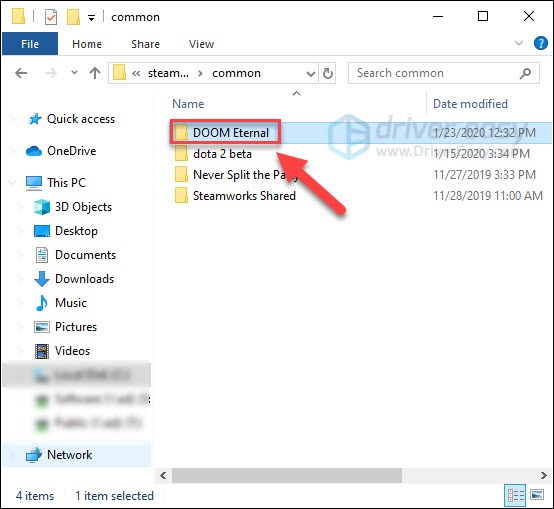Image resolution: width=554 pixels, height=509 pixels.
Task: Open Pictures in navigation pane
Action: coord(76,327)
